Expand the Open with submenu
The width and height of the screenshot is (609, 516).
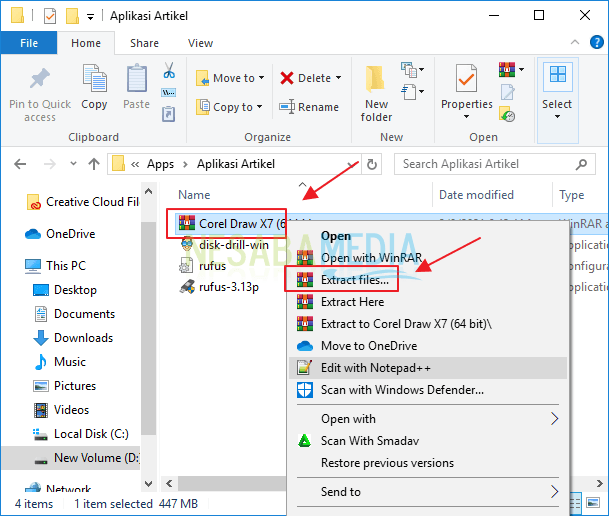point(428,419)
